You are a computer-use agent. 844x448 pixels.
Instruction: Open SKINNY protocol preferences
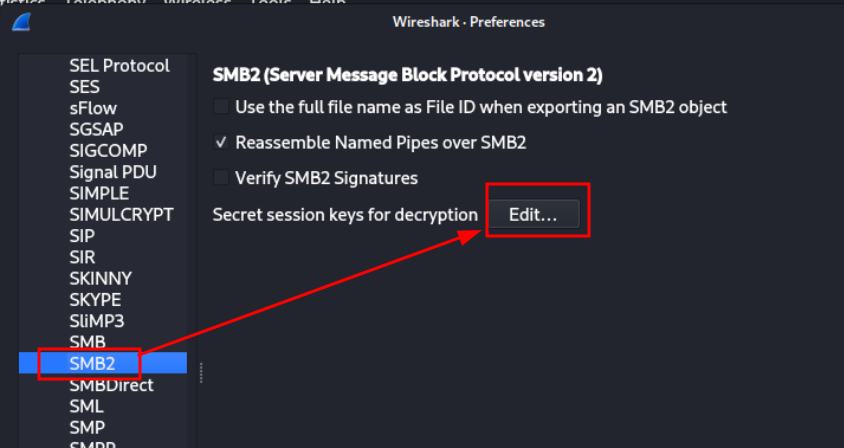103,278
